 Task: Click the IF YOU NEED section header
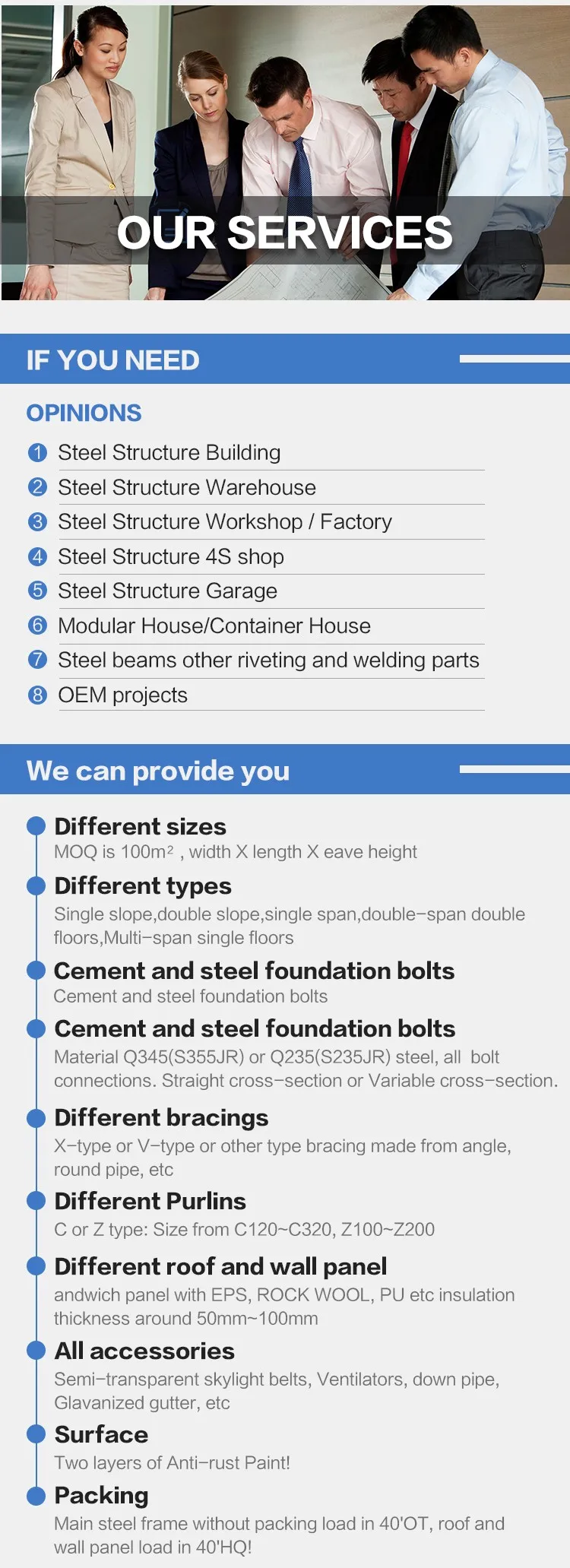pos(113,360)
